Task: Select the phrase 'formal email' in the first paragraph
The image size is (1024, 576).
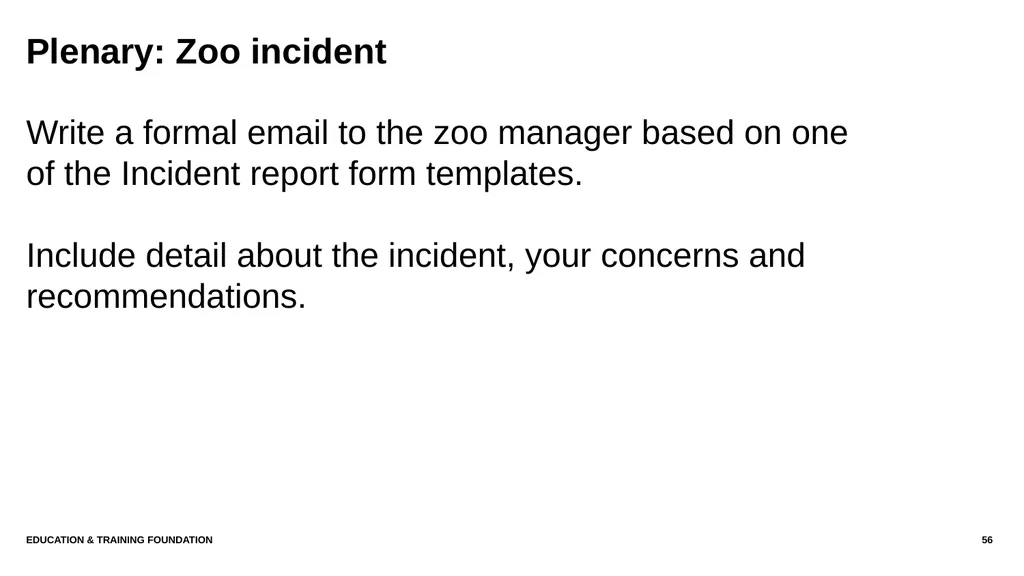Action: (x=236, y=133)
